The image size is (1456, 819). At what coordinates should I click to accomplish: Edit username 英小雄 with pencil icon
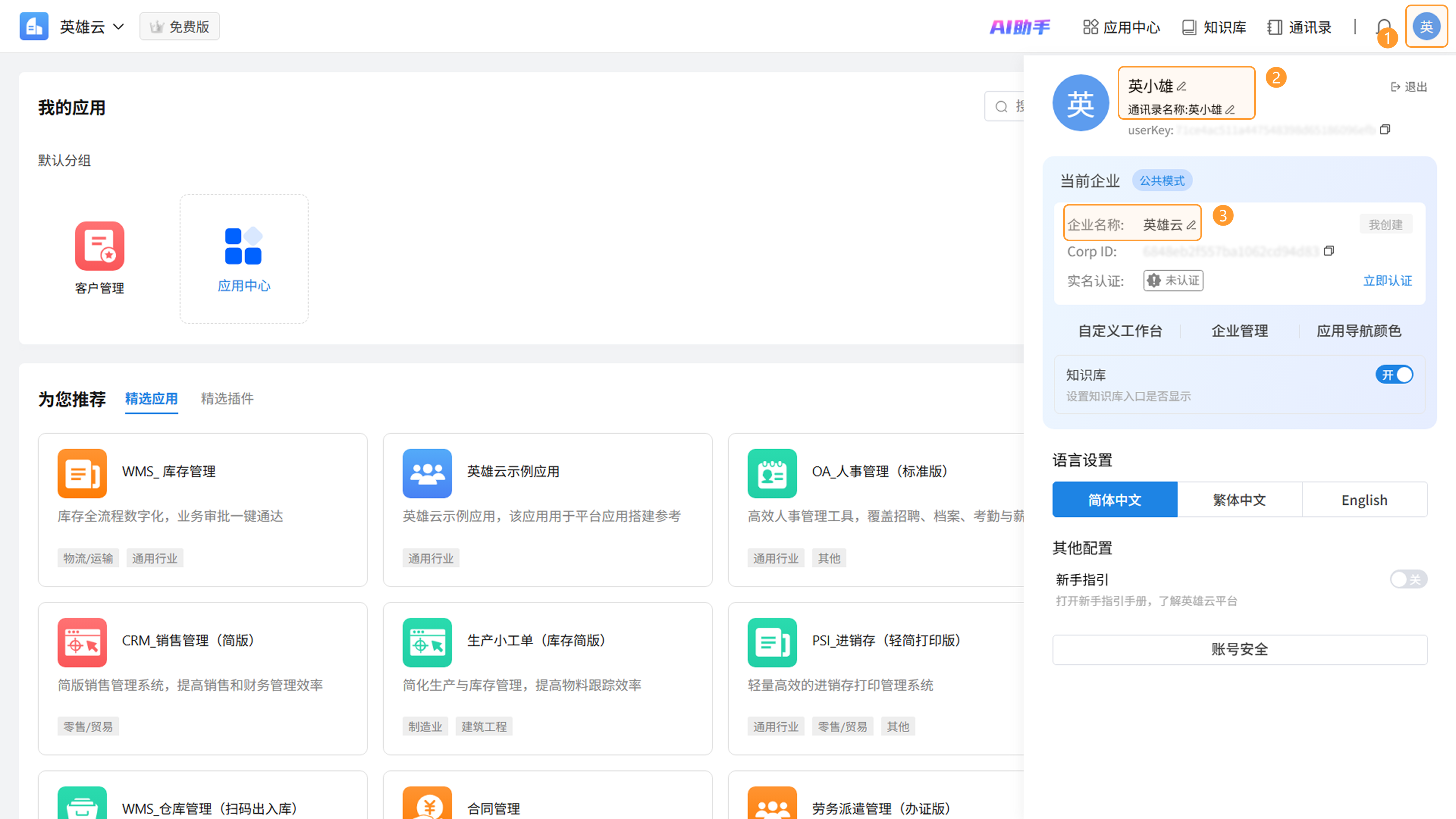(x=1181, y=86)
